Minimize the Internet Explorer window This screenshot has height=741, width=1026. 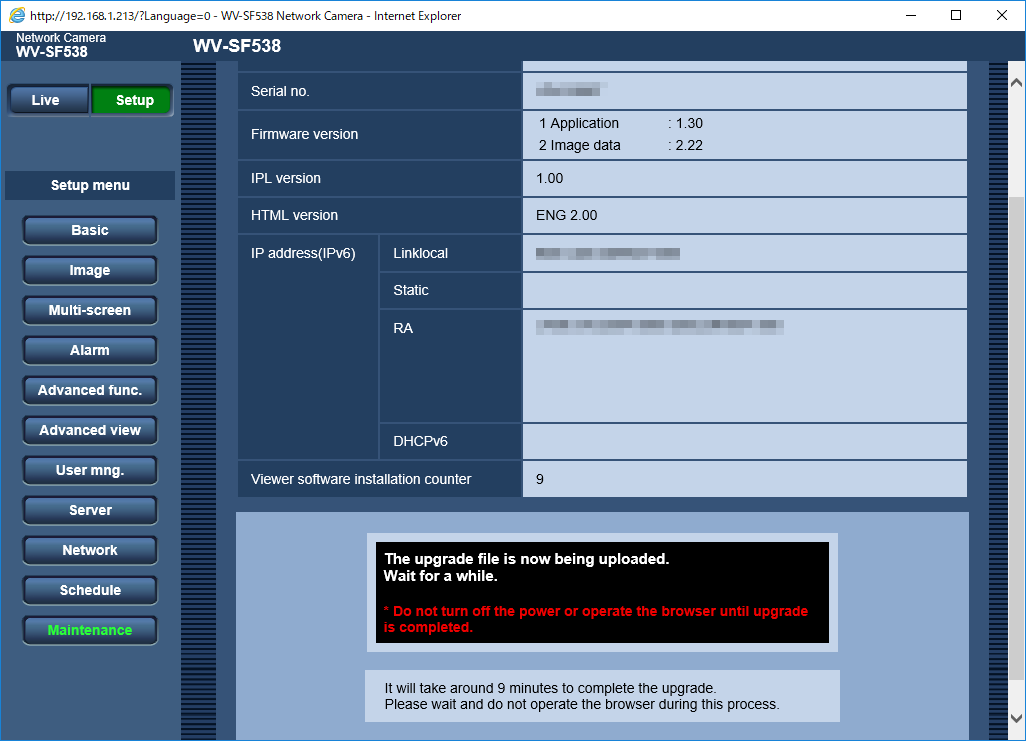911,15
